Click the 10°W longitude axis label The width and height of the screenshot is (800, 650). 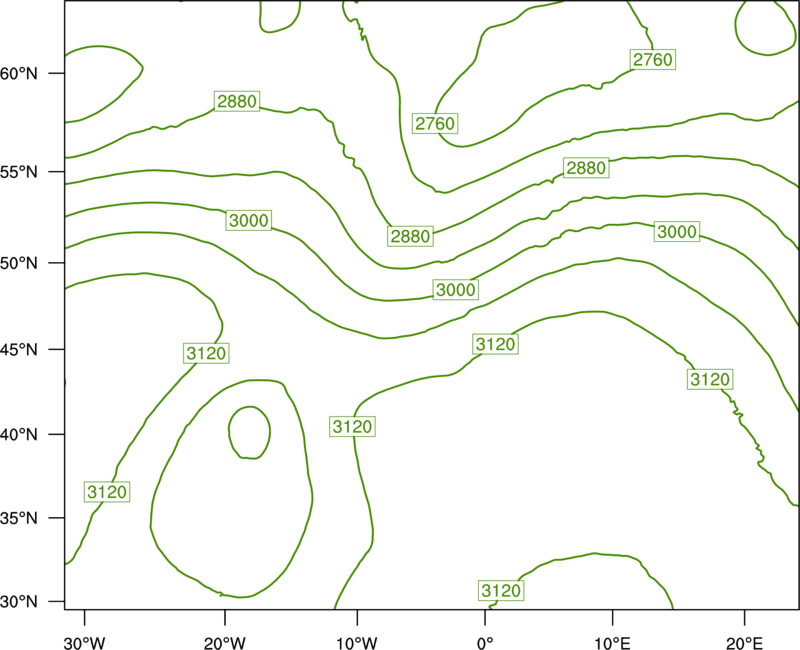(x=357, y=643)
